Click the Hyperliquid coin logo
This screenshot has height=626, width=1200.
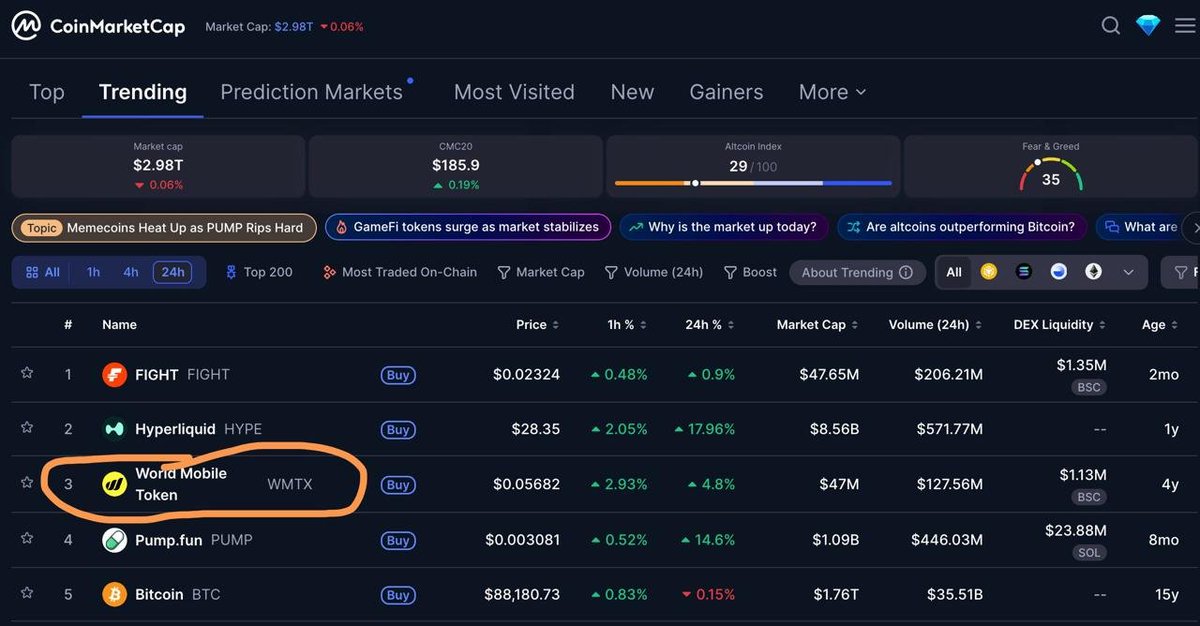click(x=115, y=429)
